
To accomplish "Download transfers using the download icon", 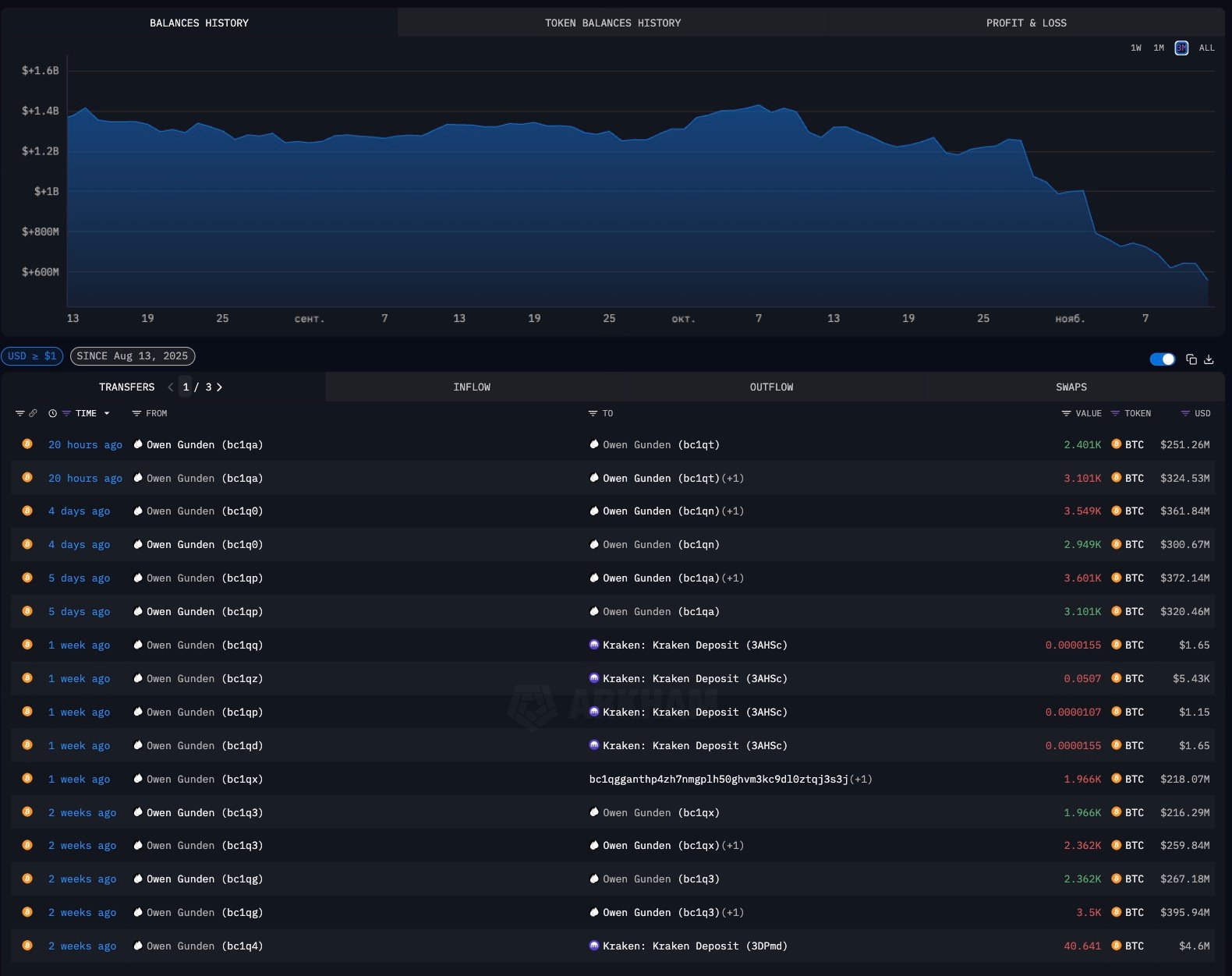I will pos(1209,359).
